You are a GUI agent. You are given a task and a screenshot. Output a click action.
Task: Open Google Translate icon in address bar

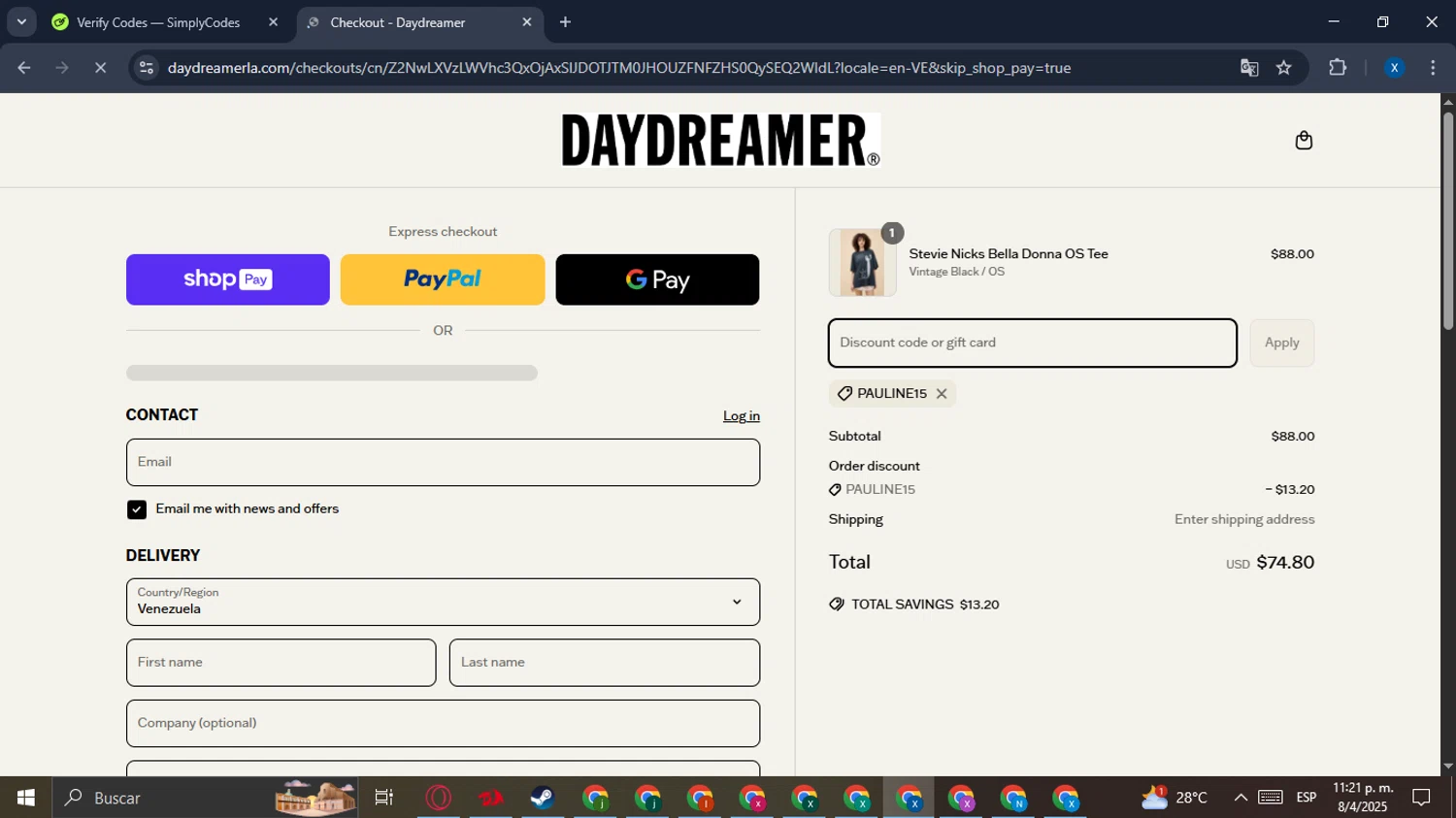pos(1249,68)
